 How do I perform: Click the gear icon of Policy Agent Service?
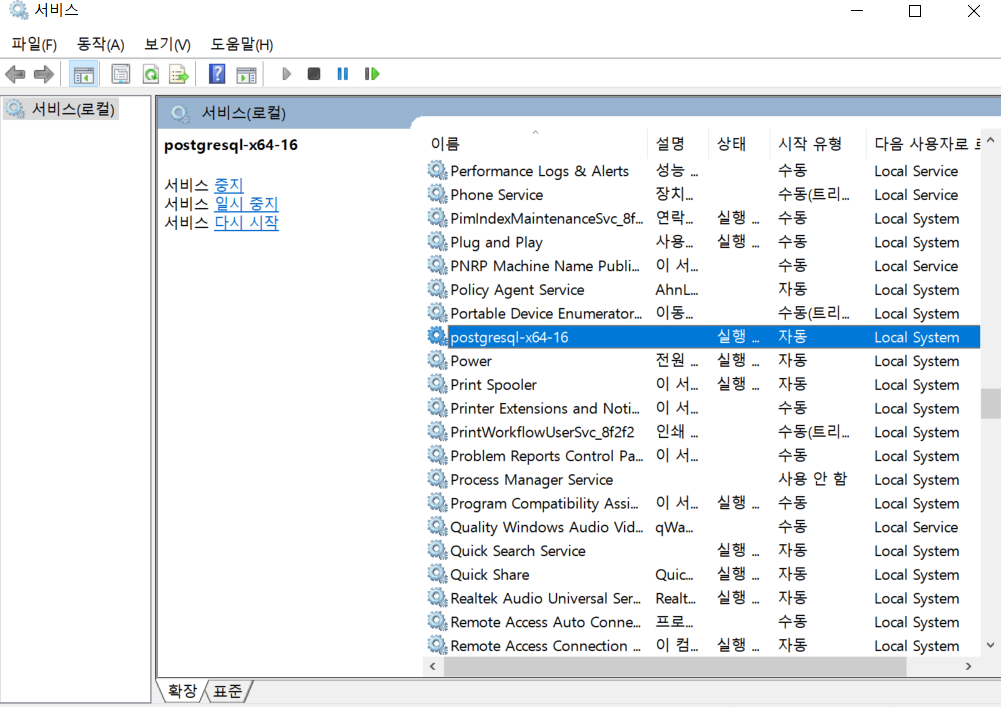(x=437, y=289)
